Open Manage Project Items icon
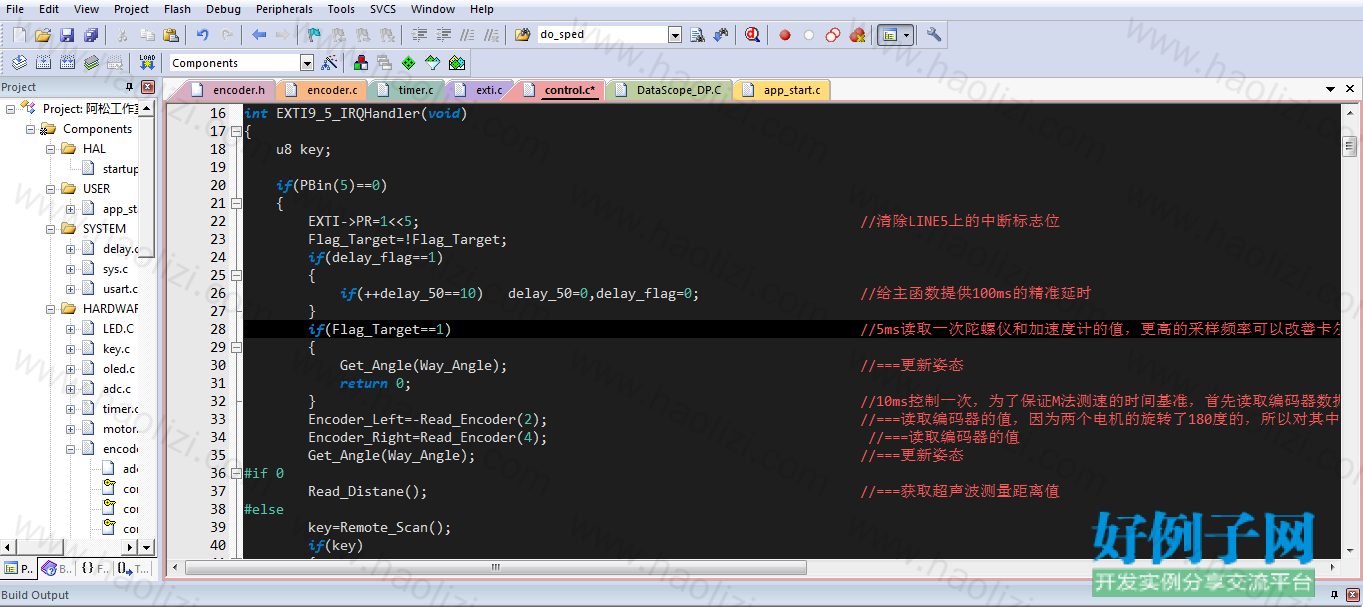Screen dimensions: 1363x607 coord(361,63)
